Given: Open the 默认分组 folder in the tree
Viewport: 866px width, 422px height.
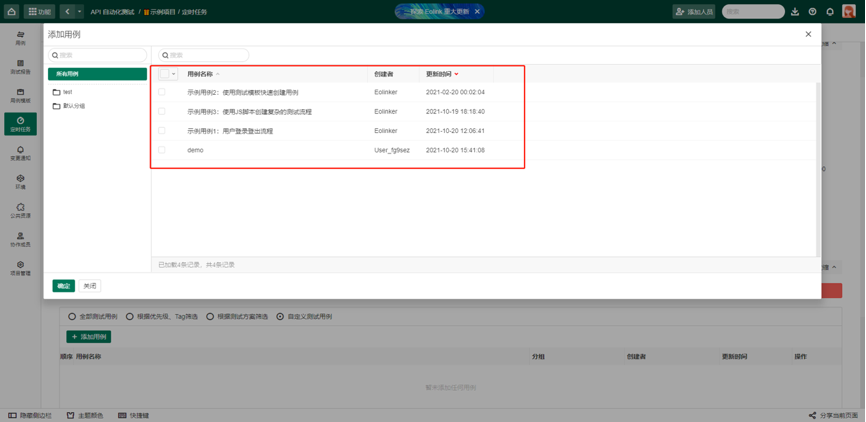Looking at the screenshot, I should (x=69, y=106).
